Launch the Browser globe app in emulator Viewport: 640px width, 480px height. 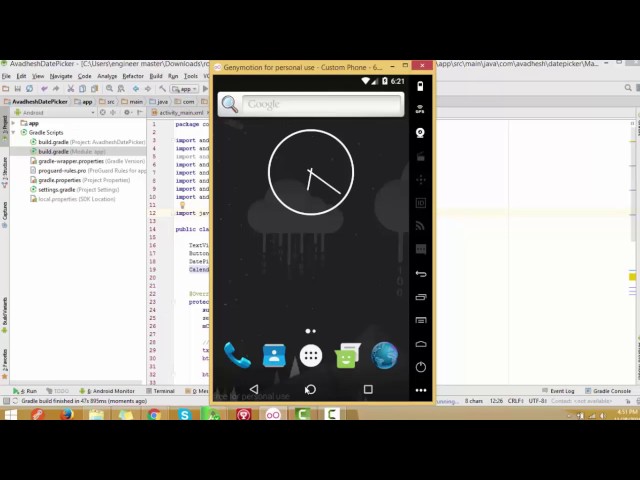[x=384, y=355]
